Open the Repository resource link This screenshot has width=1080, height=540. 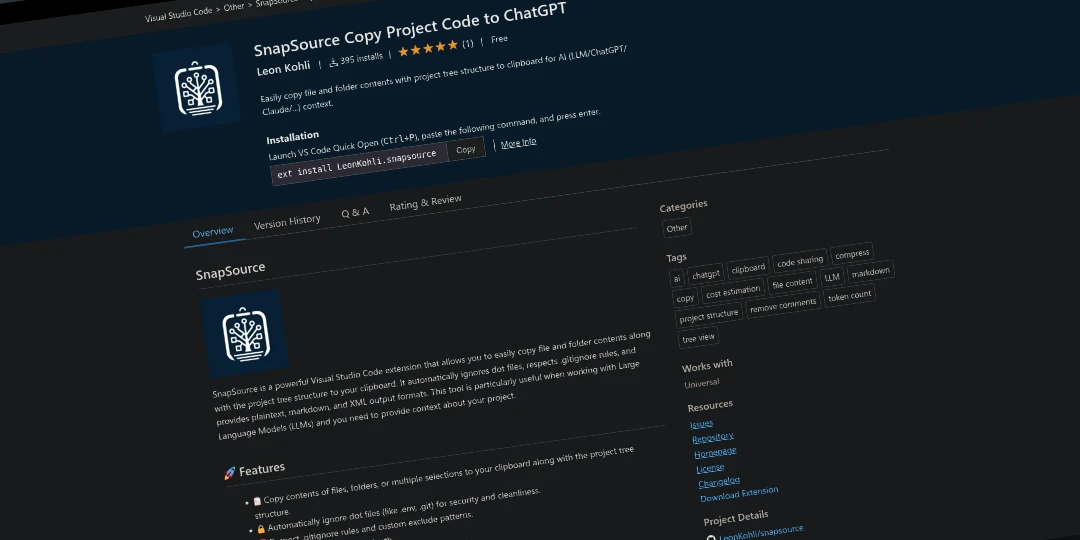(713, 438)
